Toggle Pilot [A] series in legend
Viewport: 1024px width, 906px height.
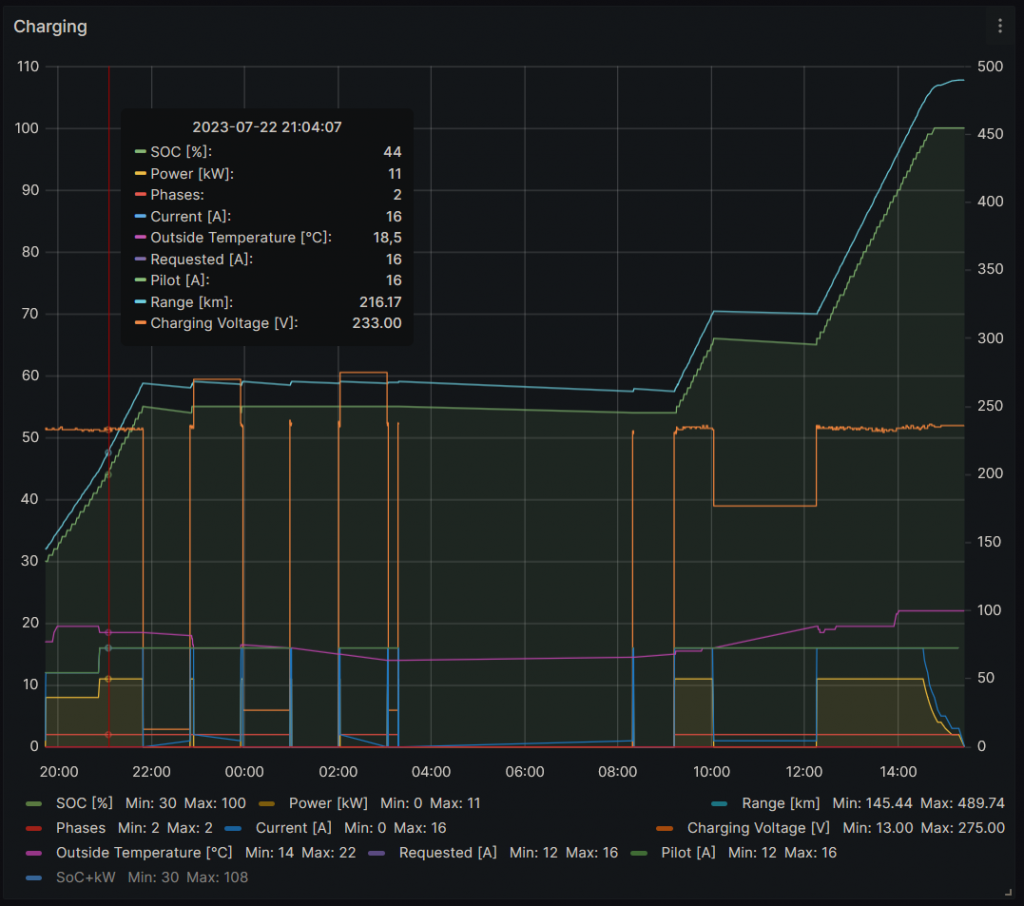(x=688, y=853)
